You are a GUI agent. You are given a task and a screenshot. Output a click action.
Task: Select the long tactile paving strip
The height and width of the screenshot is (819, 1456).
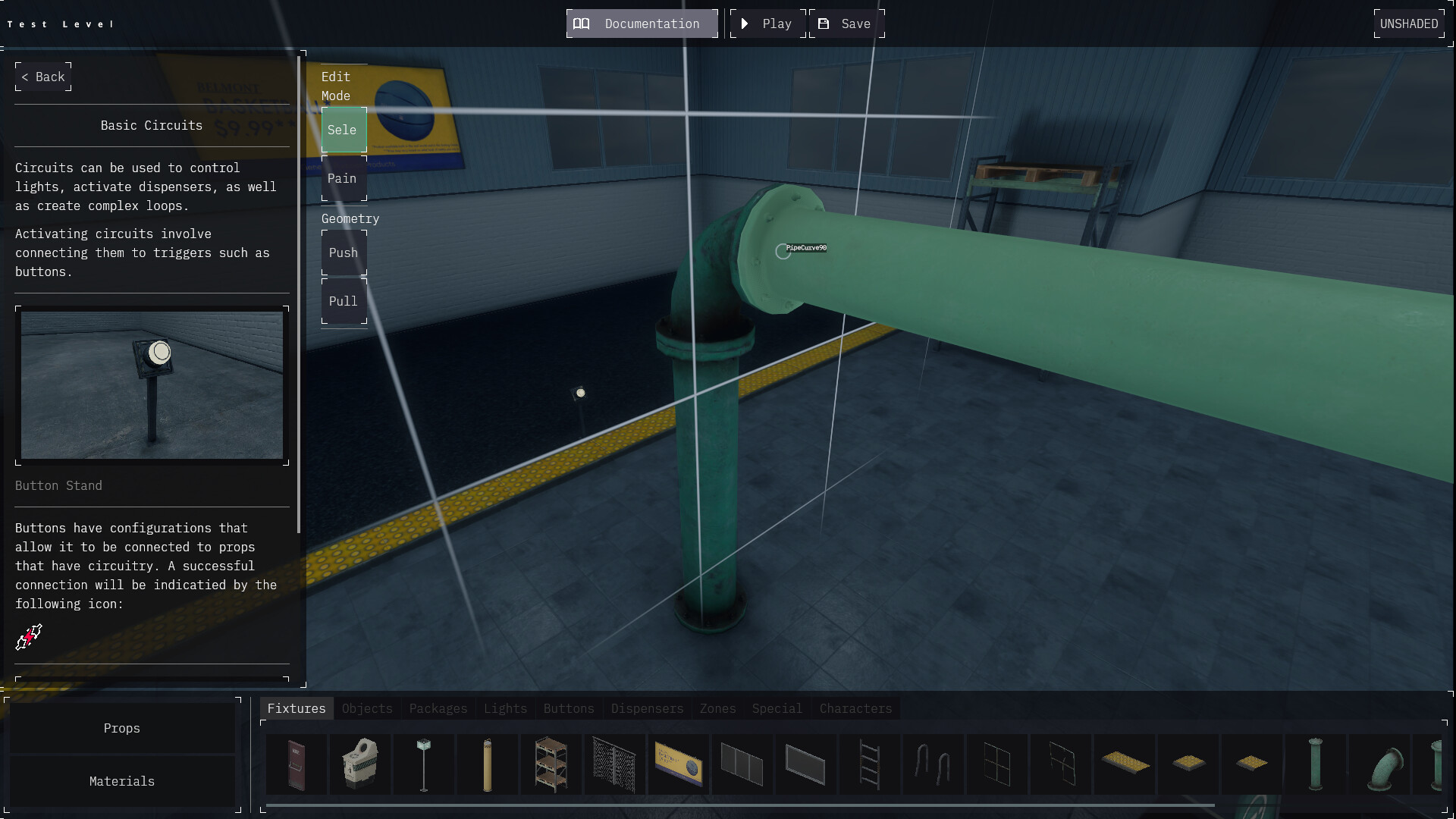click(x=1125, y=764)
